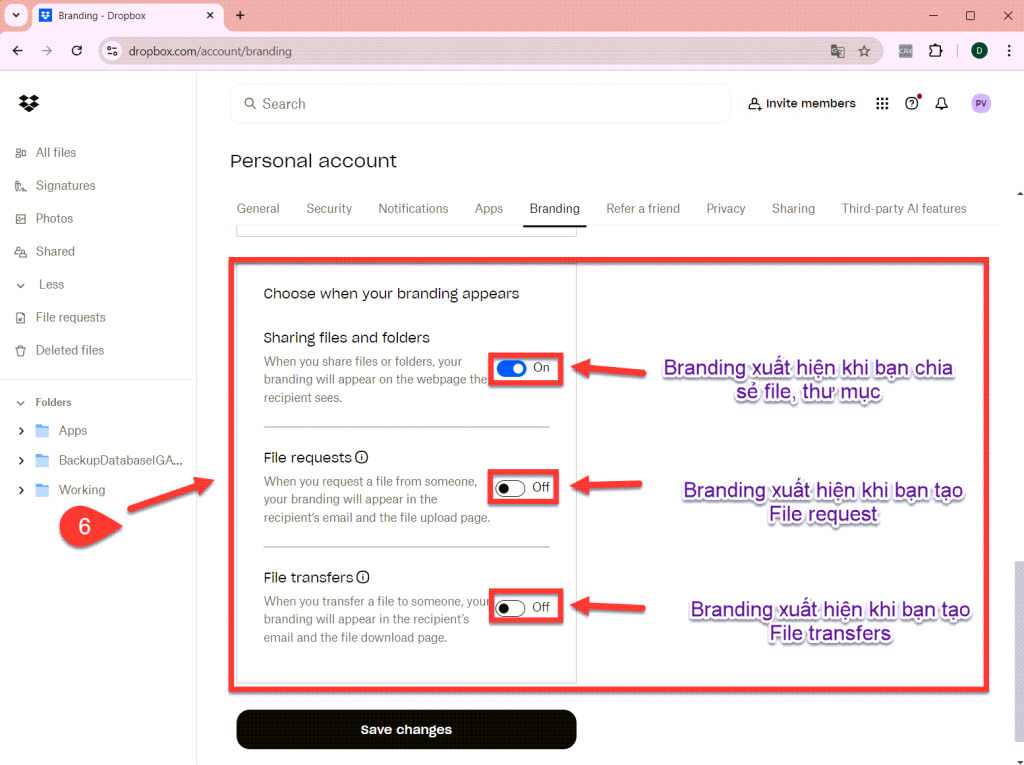Image resolution: width=1024 pixels, height=765 pixels.
Task: Open Signatures in the sidebar
Action: (x=56, y=186)
